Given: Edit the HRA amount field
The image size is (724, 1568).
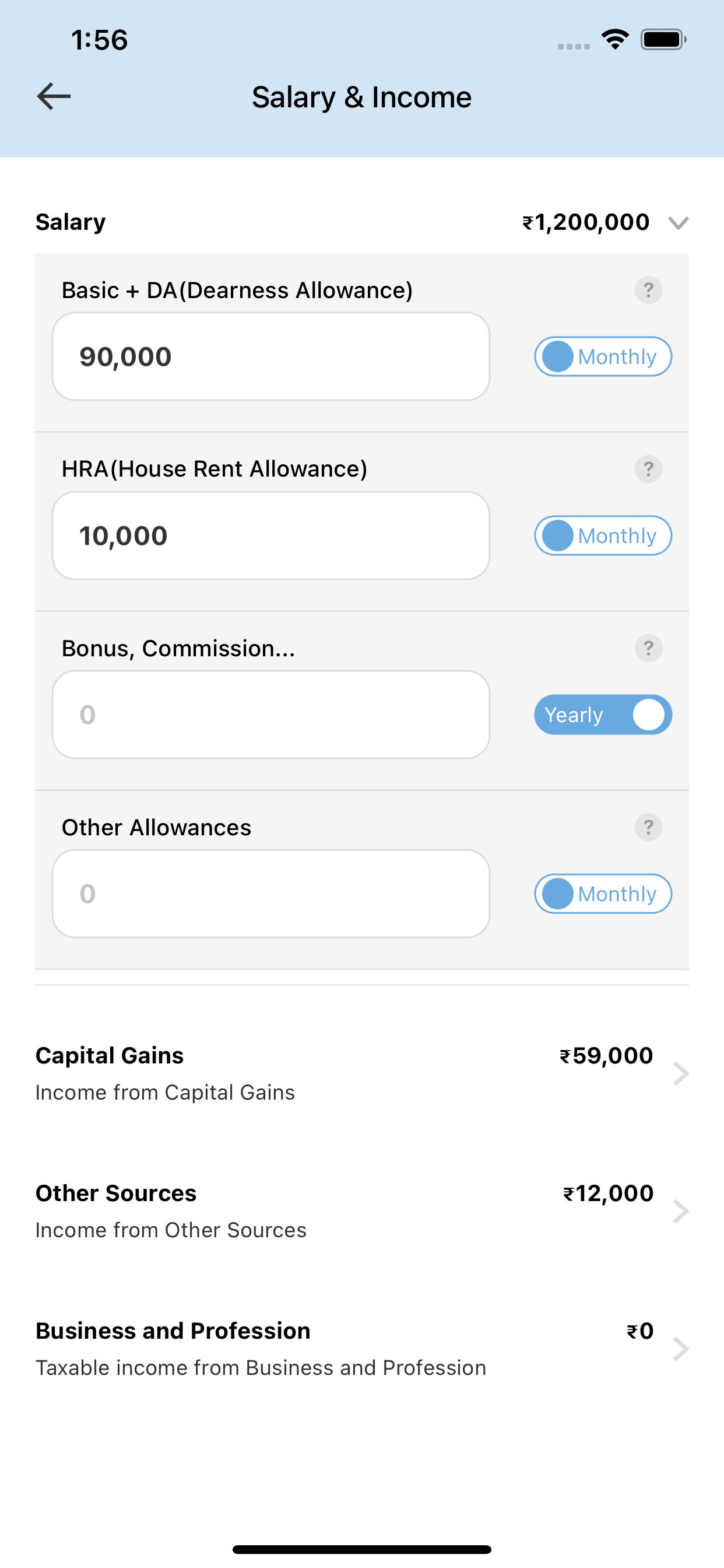Looking at the screenshot, I should click(x=271, y=535).
